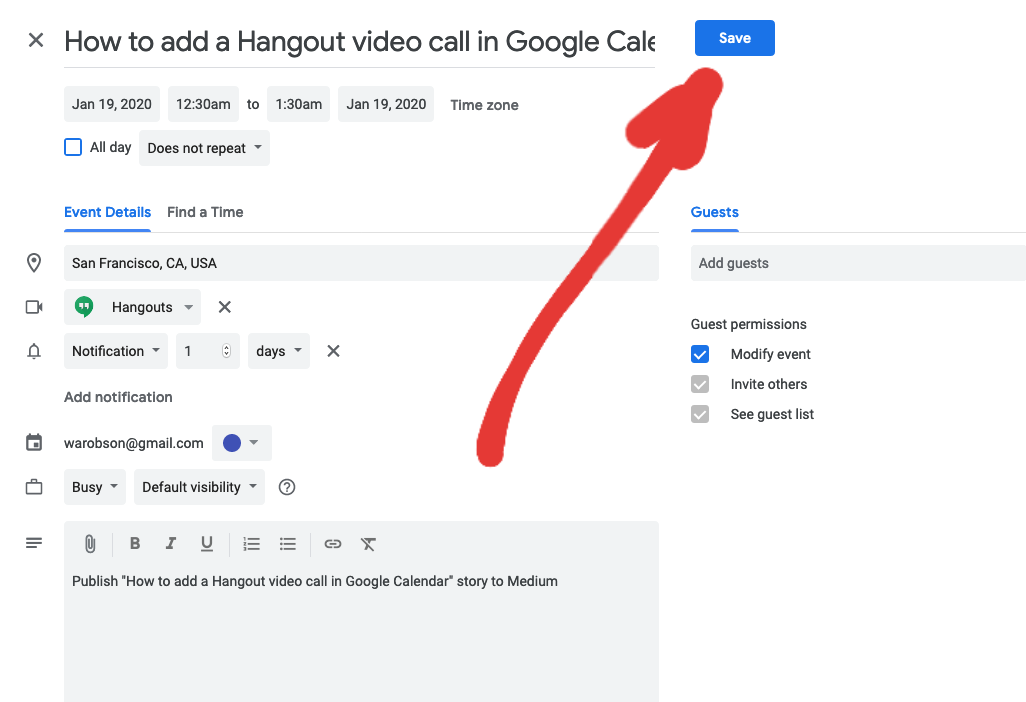Image resolution: width=1026 pixels, height=702 pixels.
Task: Save the event
Action: coord(735,38)
